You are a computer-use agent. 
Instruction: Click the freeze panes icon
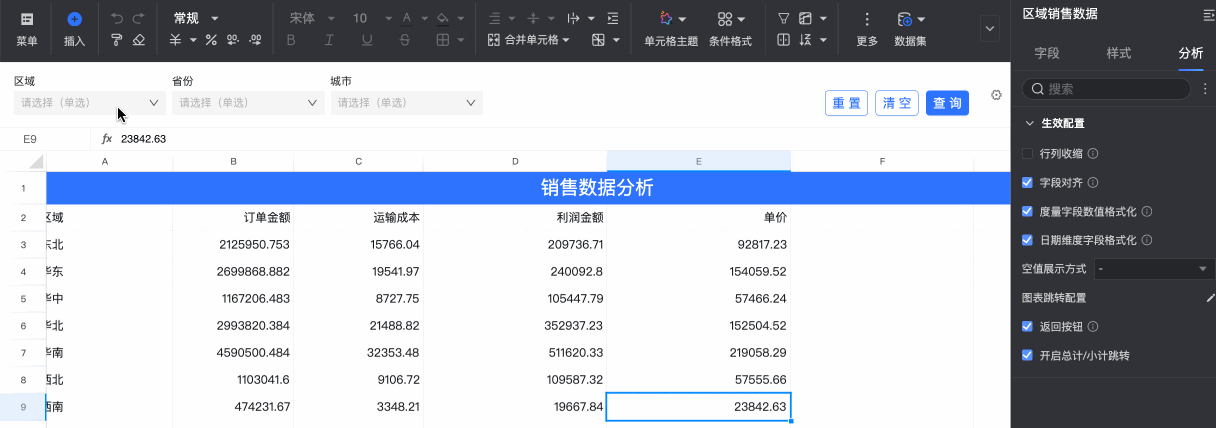click(x=805, y=19)
